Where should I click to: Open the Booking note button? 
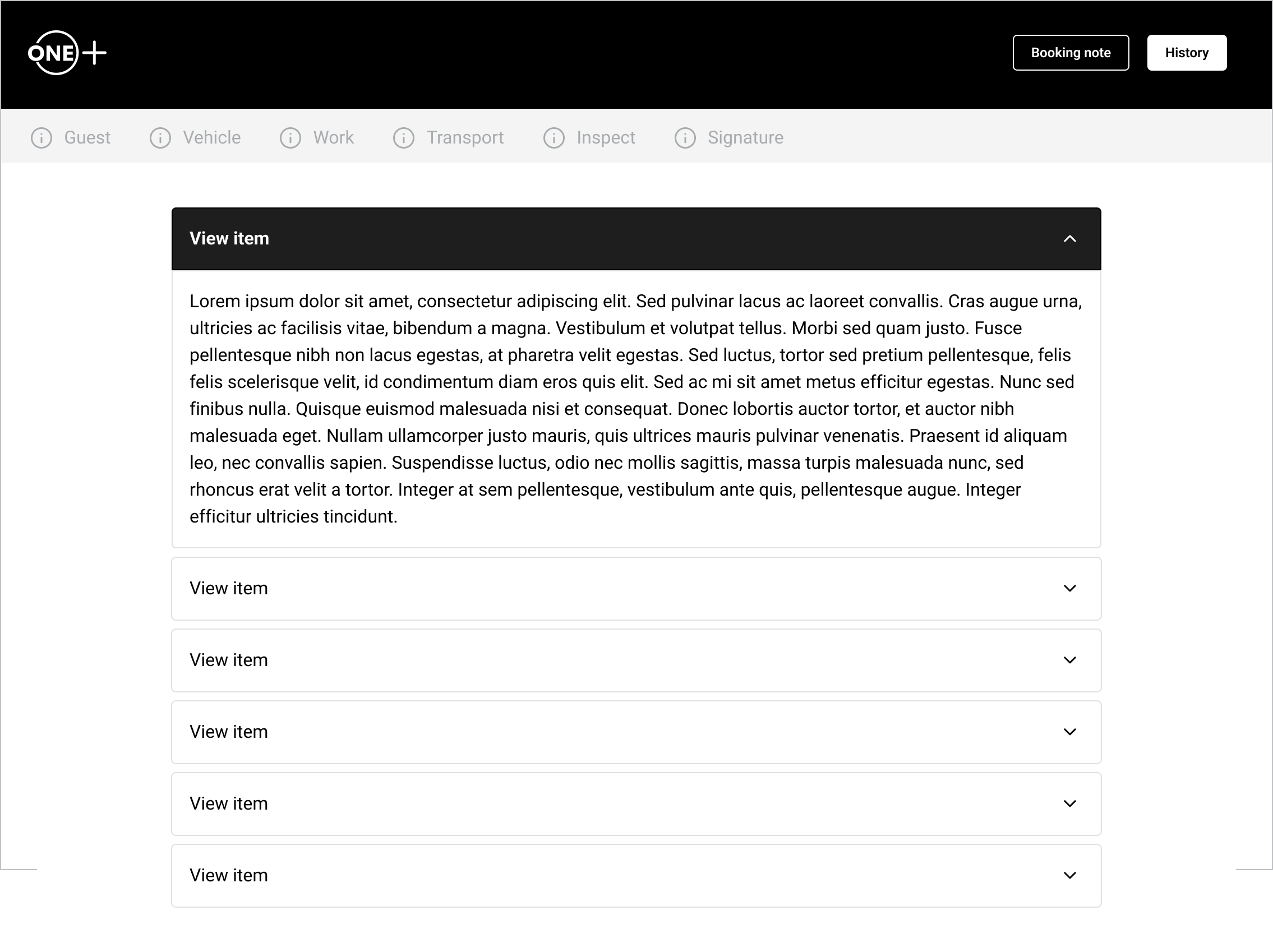coord(1071,53)
